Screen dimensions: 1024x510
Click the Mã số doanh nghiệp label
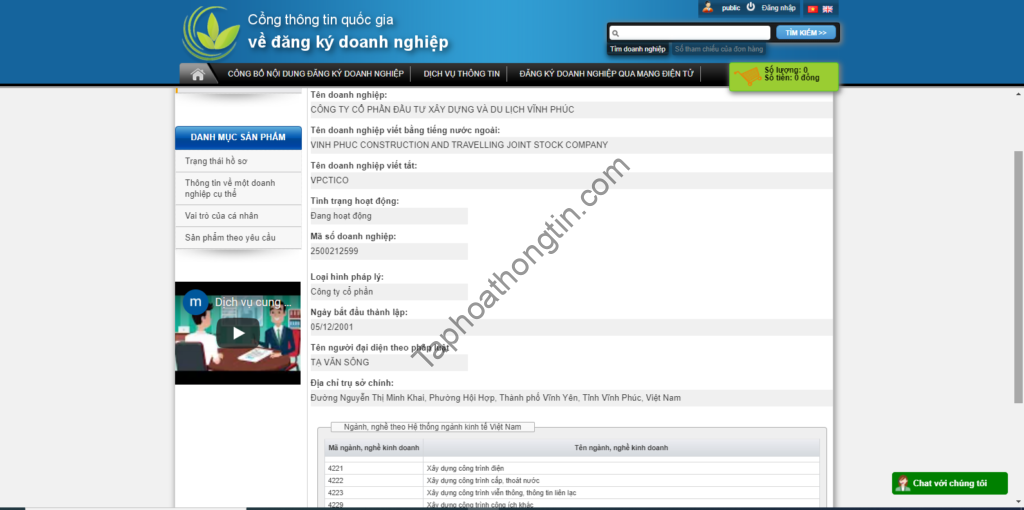coord(353,236)
